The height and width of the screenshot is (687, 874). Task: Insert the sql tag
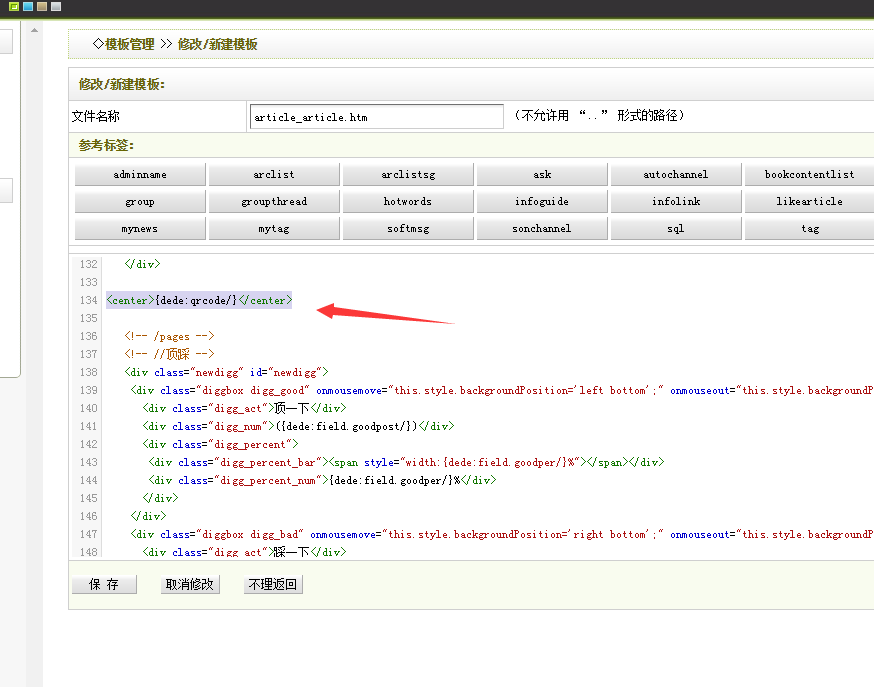click(676, 228)
